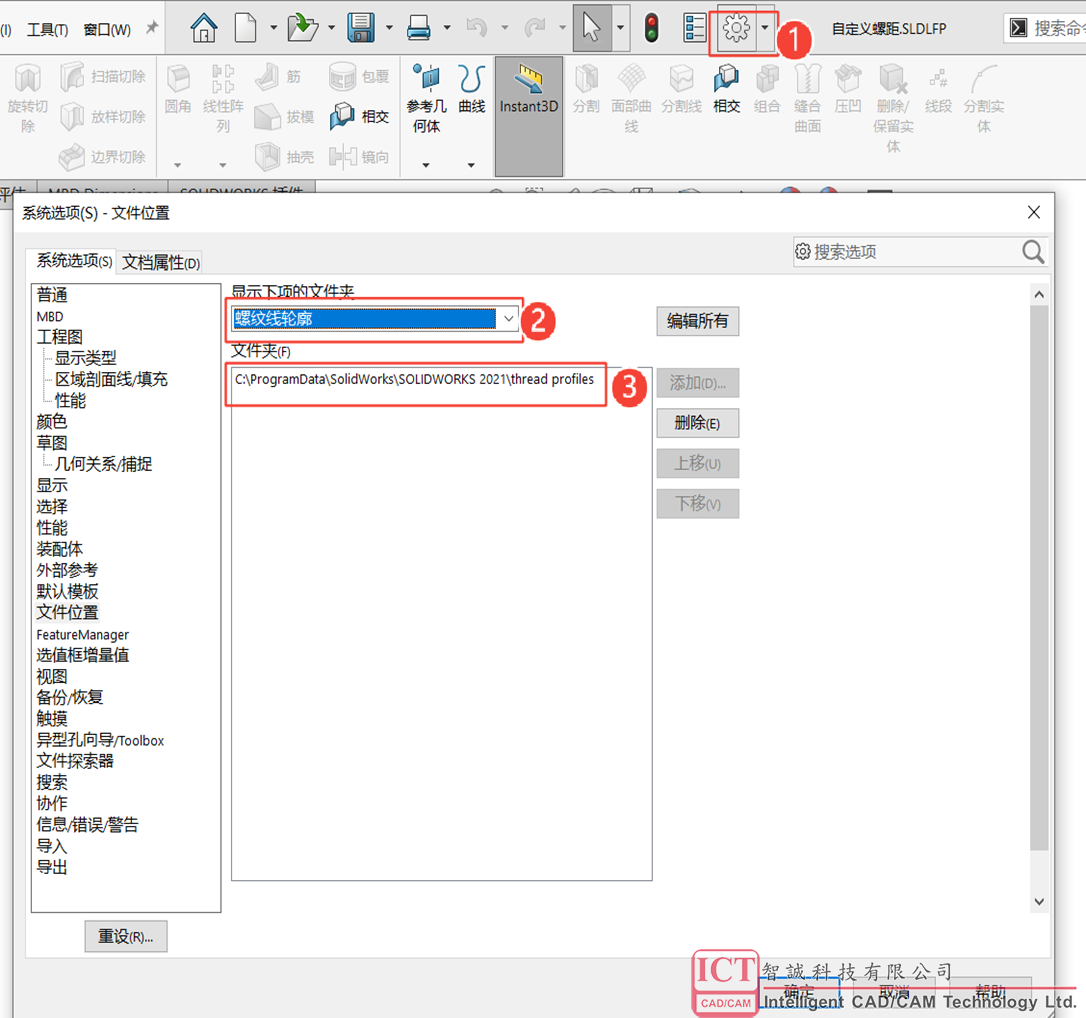Expand the dropdown arrow next to Select cursor
This screenshot has width=1086, height=1018.
coord(620,28)
